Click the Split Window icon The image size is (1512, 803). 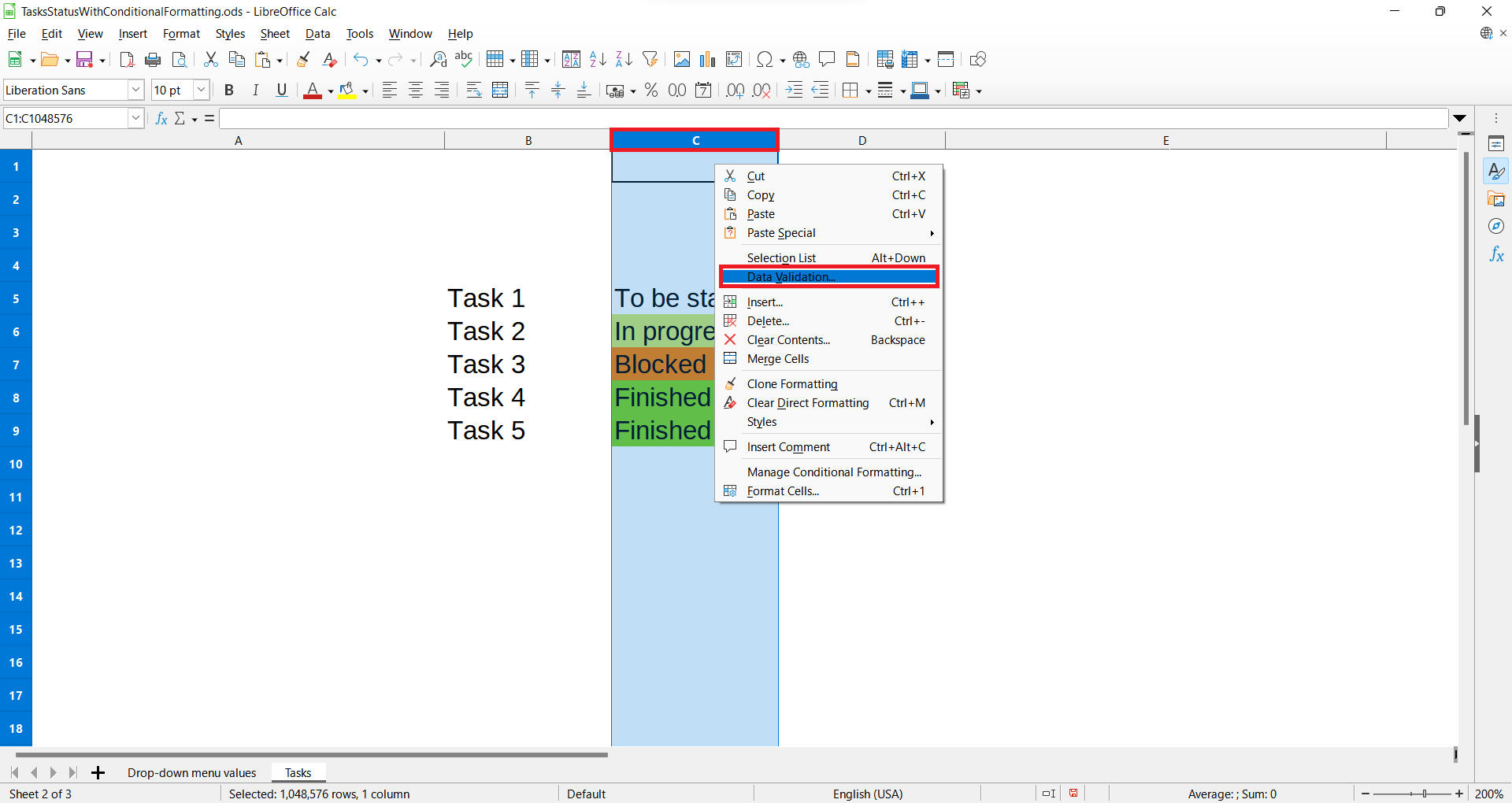(x=946, y=60)
